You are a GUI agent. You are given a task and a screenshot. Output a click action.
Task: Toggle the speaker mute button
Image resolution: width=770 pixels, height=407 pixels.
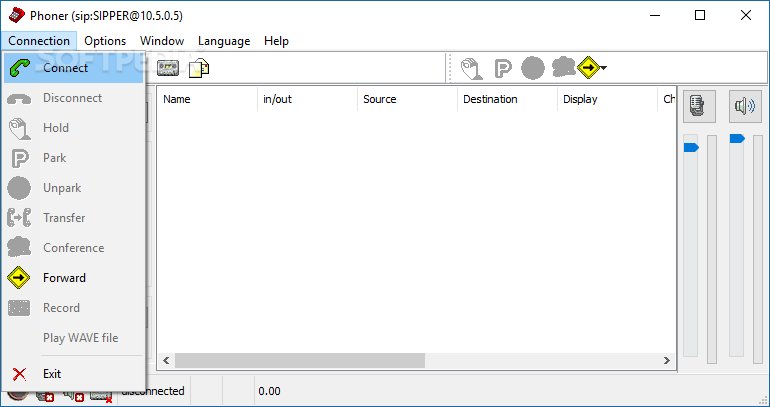click(745, 106)
